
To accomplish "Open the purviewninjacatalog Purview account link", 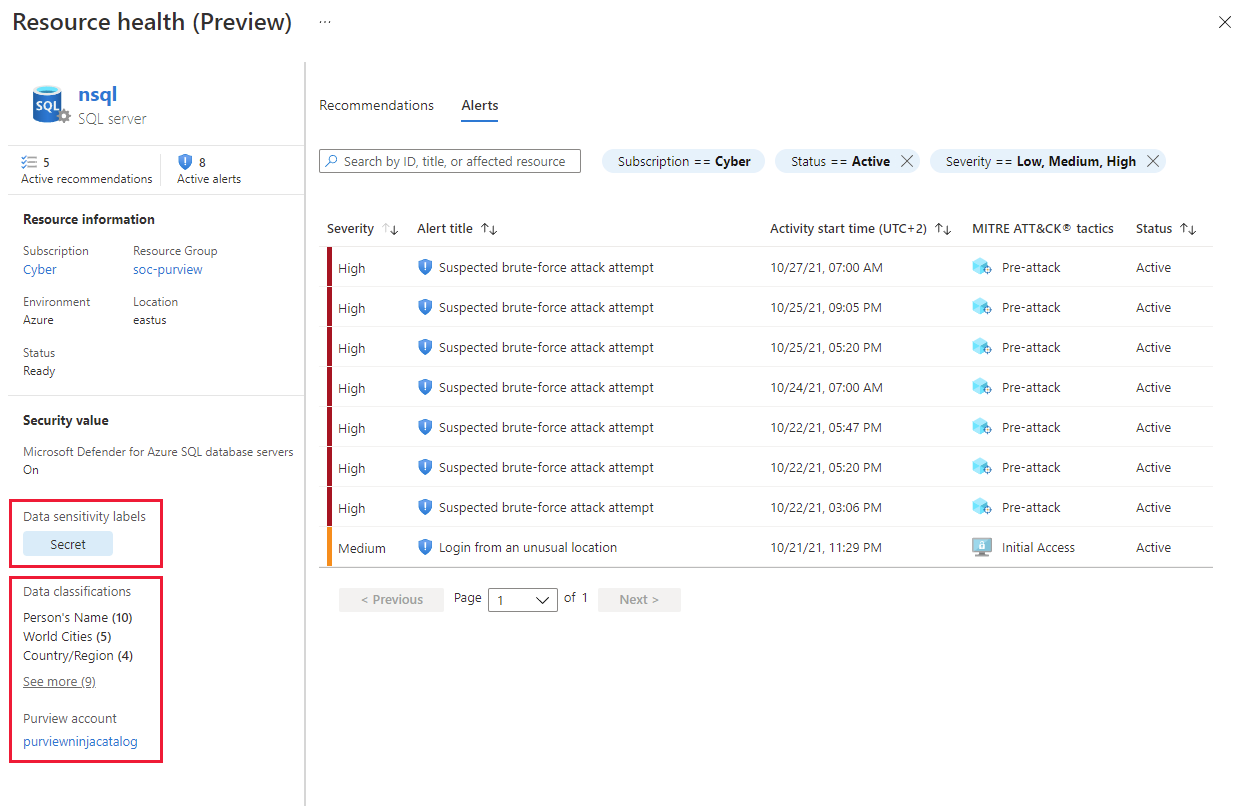I will [80, 741].
